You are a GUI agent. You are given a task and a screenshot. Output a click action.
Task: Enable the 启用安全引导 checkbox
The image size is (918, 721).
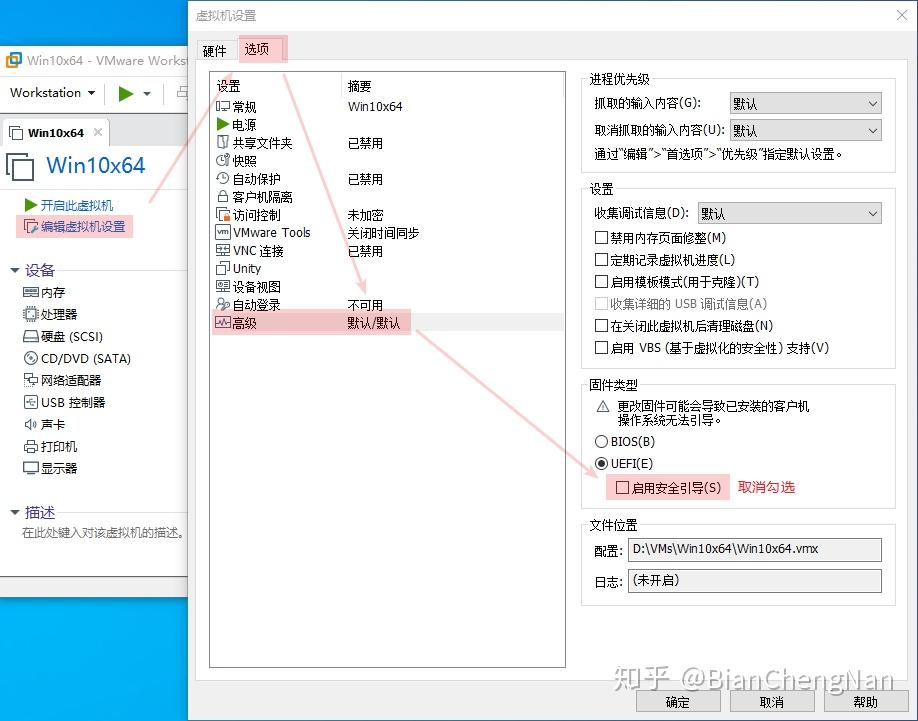click(x=624, y=488)
